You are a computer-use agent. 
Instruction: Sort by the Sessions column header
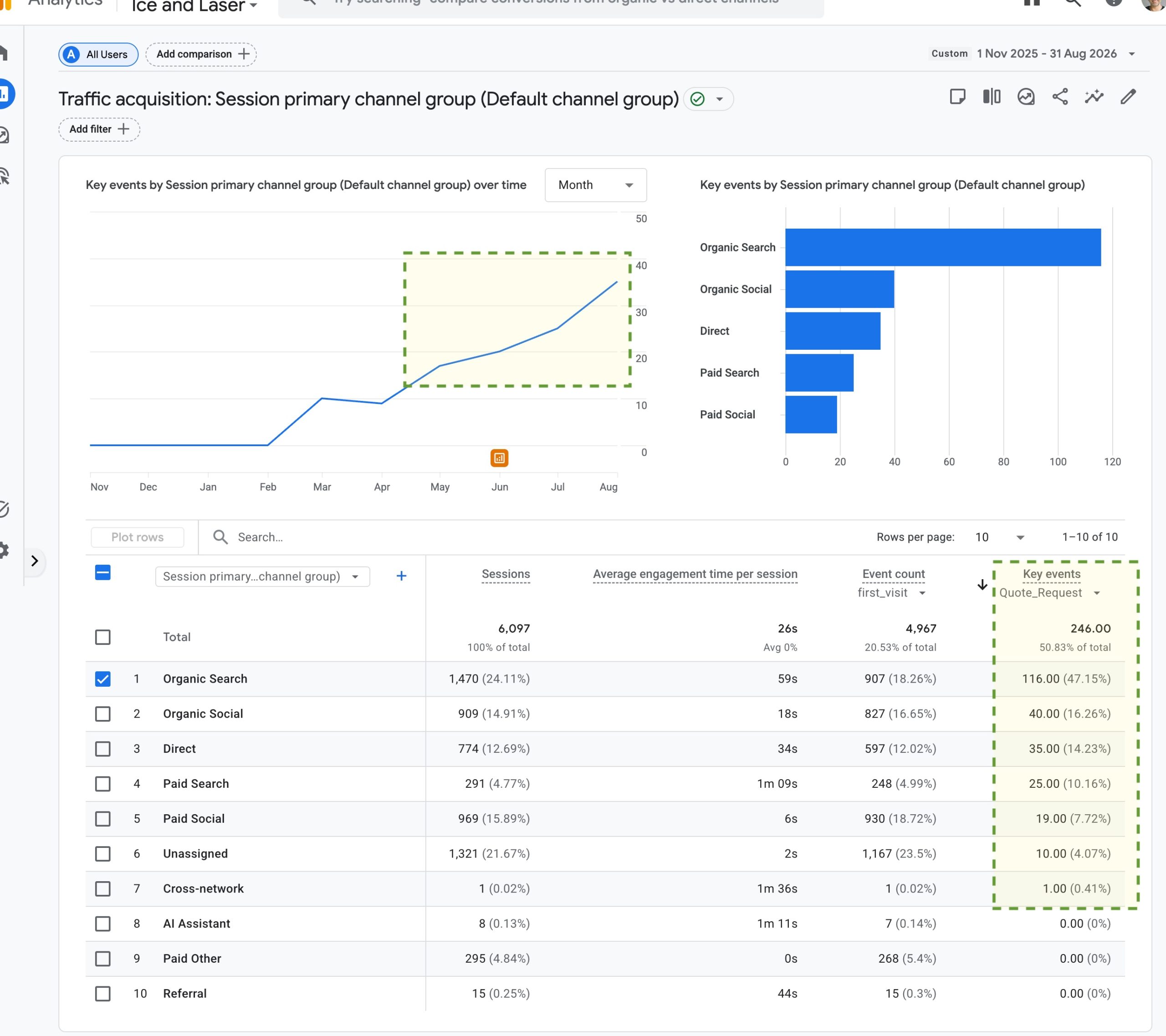[506, 574]
